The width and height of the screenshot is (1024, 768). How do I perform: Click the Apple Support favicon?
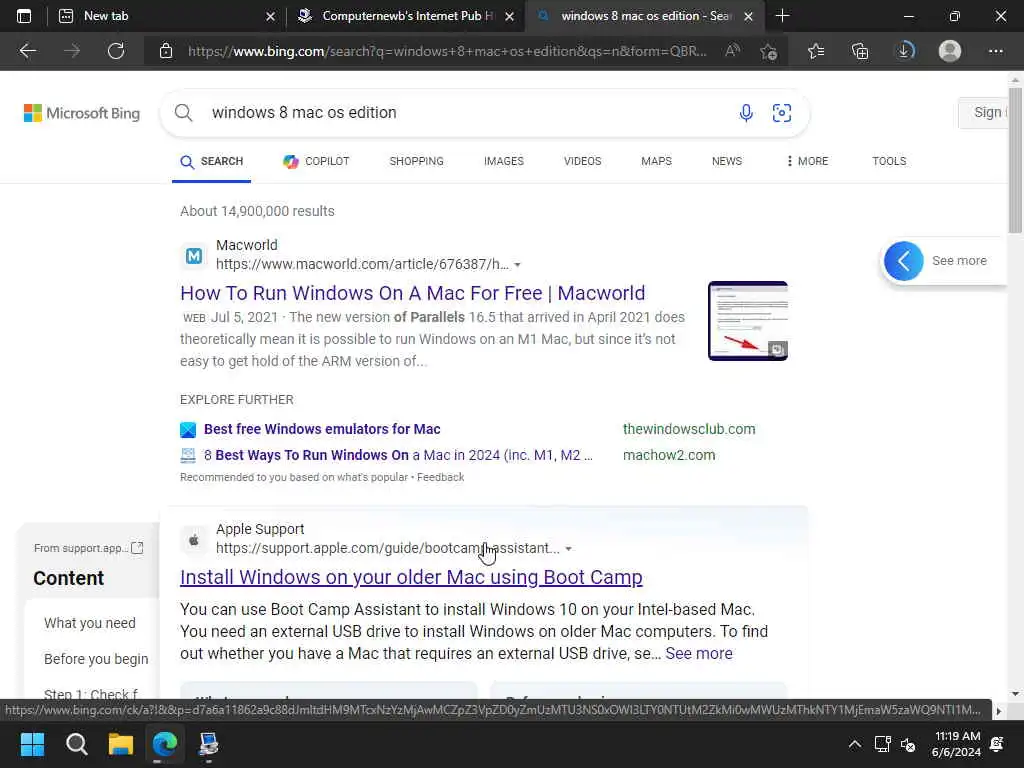(194, 540)
